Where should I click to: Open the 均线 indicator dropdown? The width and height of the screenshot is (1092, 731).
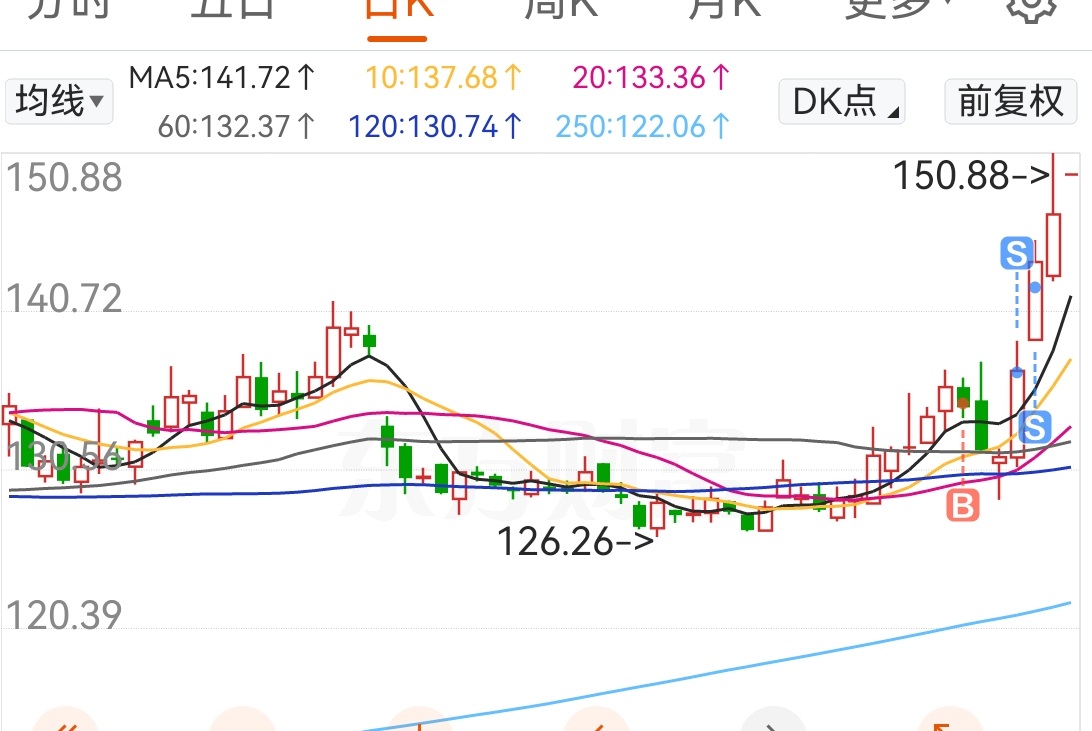pyautogui.click(x=59, y=102)
